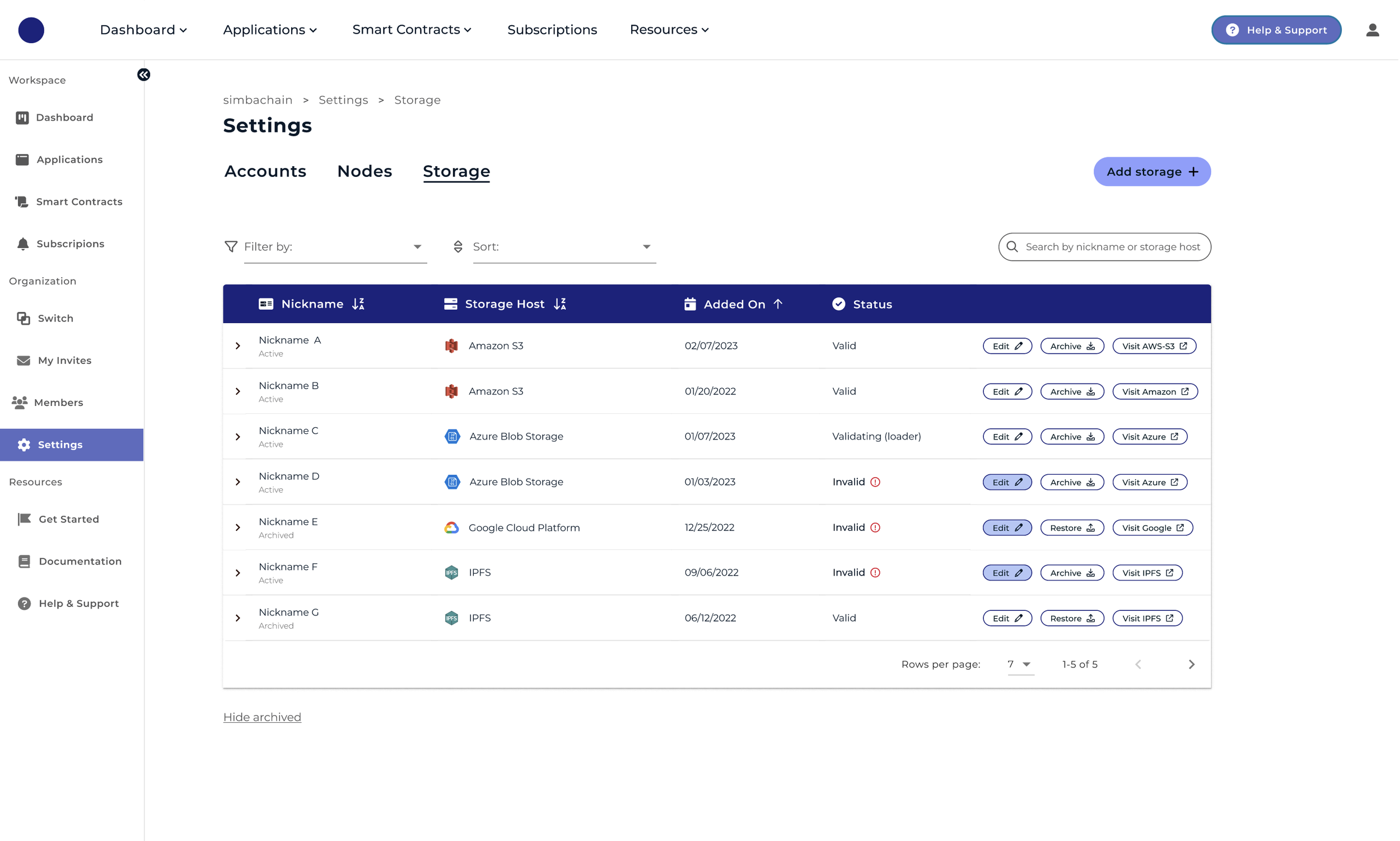
Task: Focus the nickname or storage host search field
Action: 1112,247
